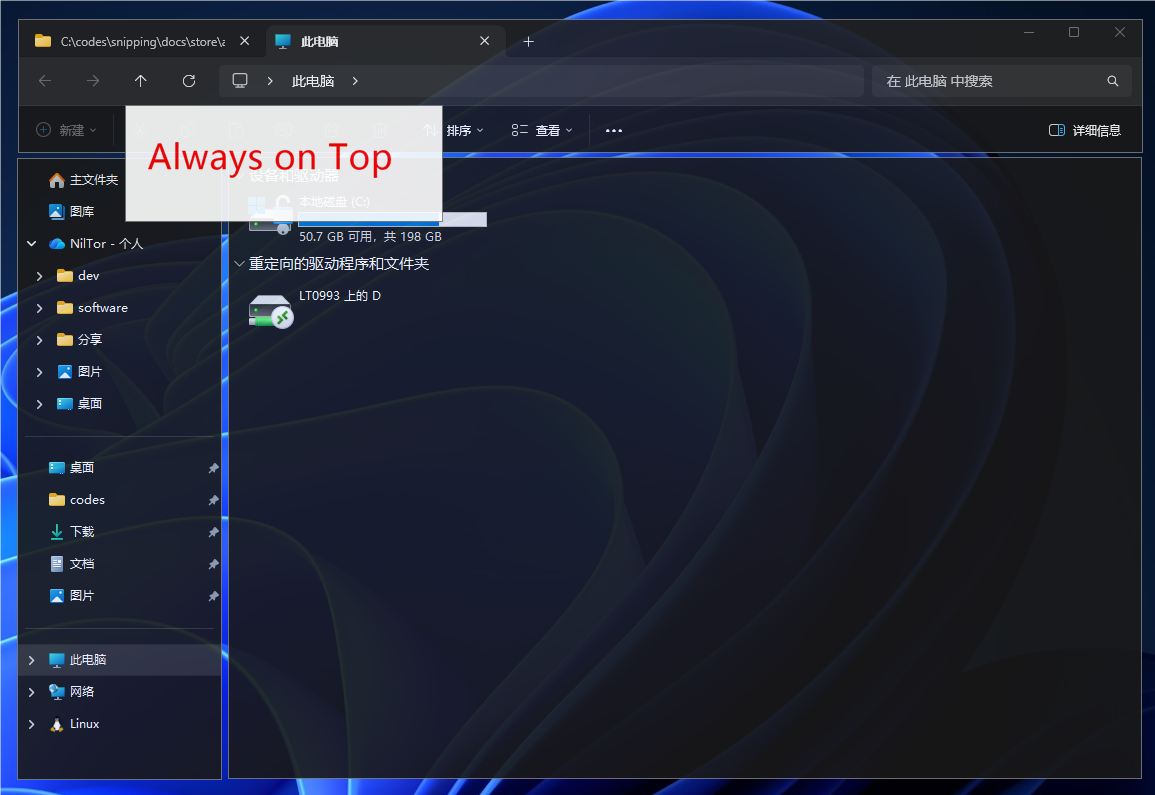1155x795 pixels.
Task: Expand the 网络 node chevron
Action: click(x=32, y=692)
